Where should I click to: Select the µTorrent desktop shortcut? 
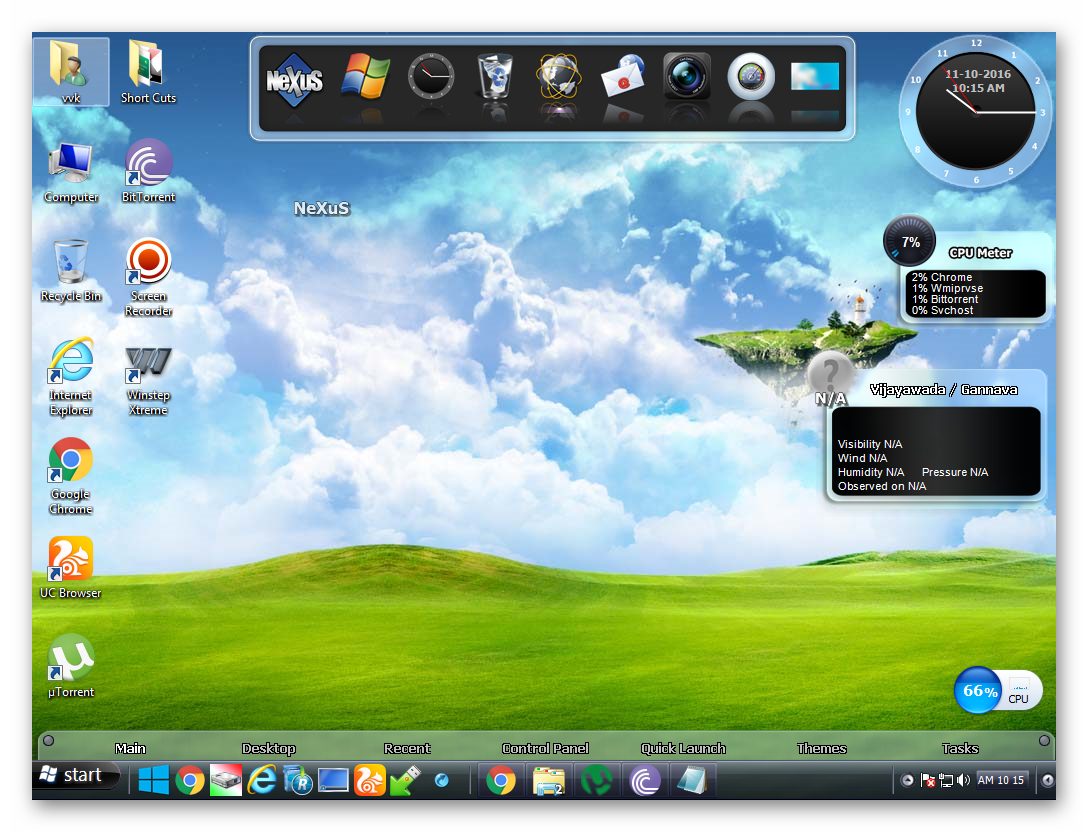pyautogui.click(x=71, y=665)
